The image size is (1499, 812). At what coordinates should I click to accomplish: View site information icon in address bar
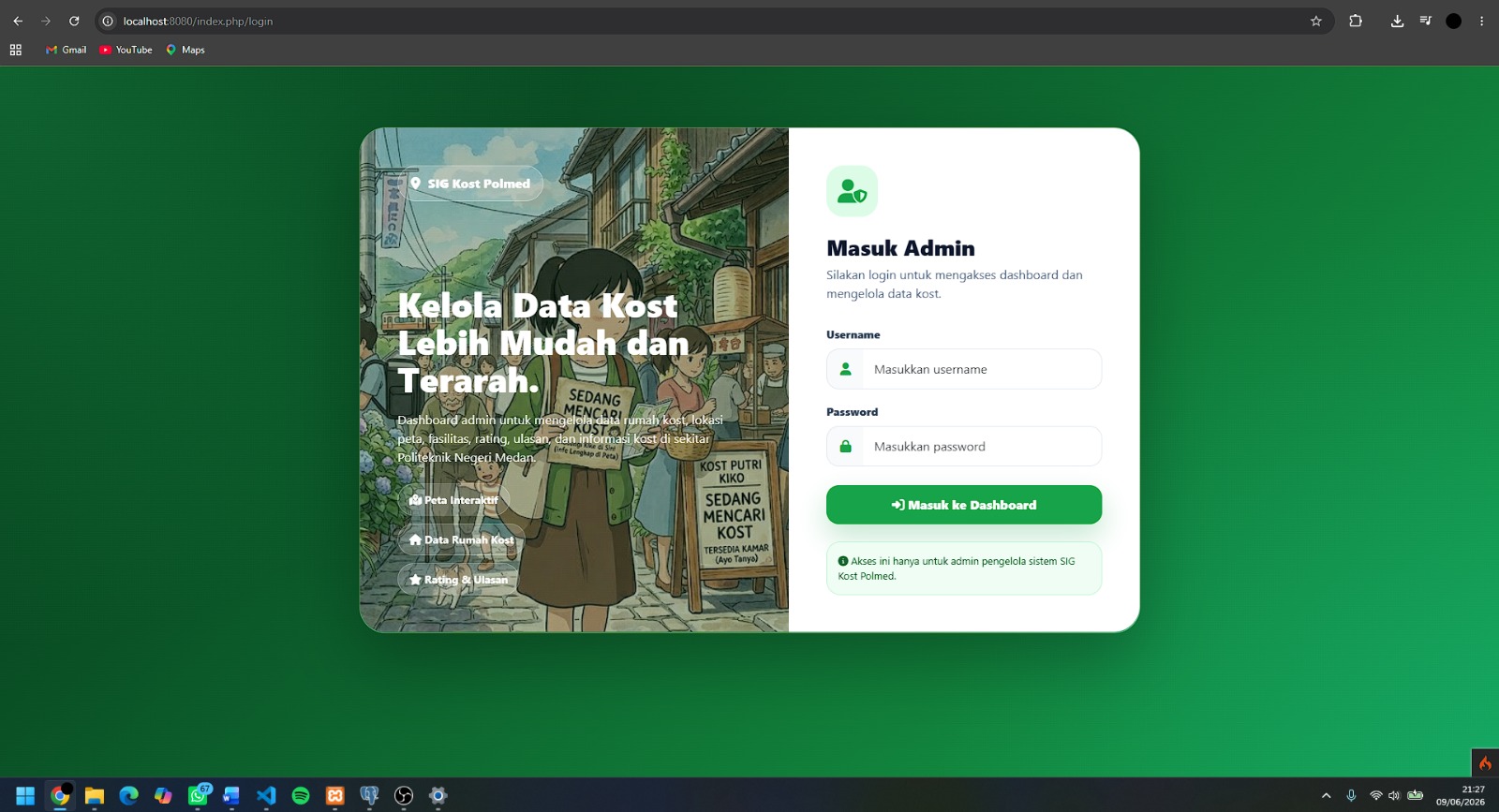(108, 21)
